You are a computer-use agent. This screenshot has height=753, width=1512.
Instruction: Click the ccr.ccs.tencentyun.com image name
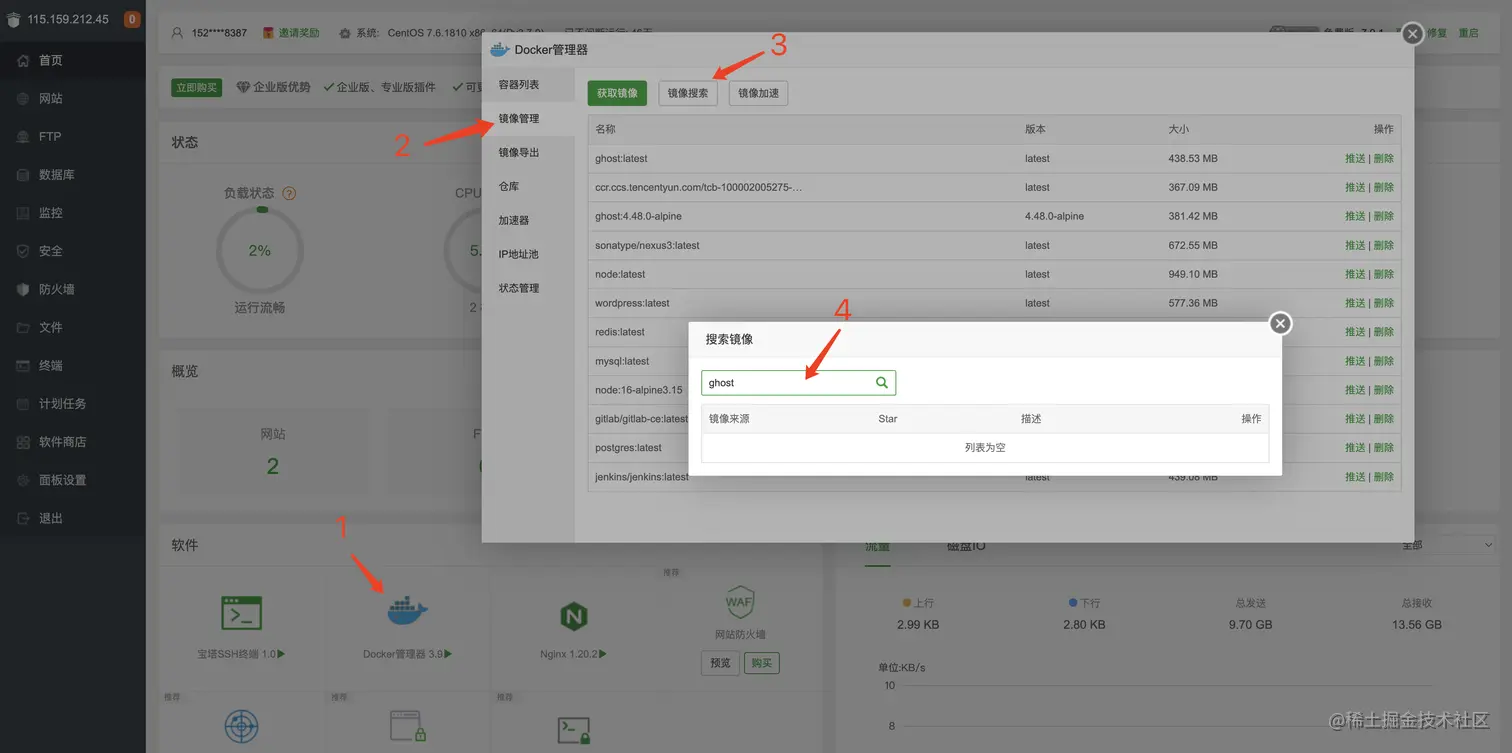(699, 187)
